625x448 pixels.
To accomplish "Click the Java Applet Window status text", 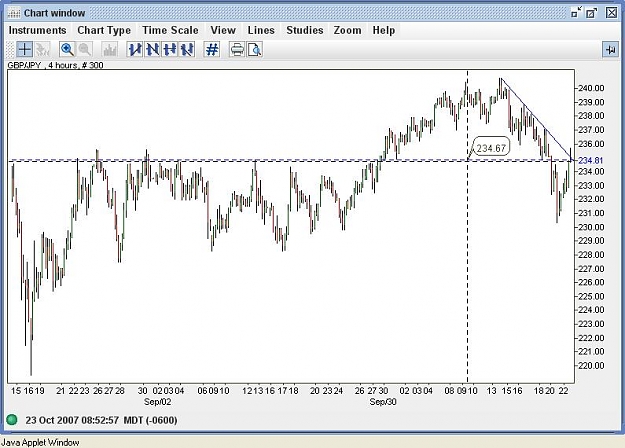I will point(40,442).
